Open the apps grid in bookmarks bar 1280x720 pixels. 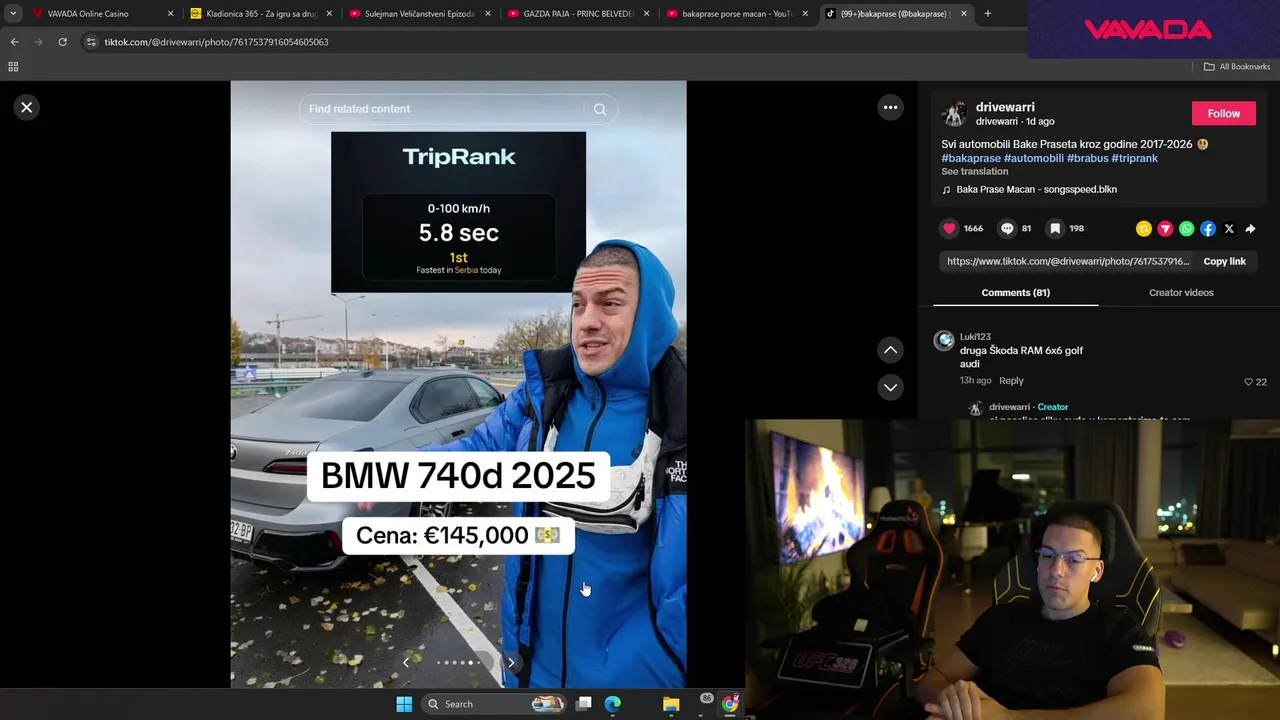tap(13, 67)
